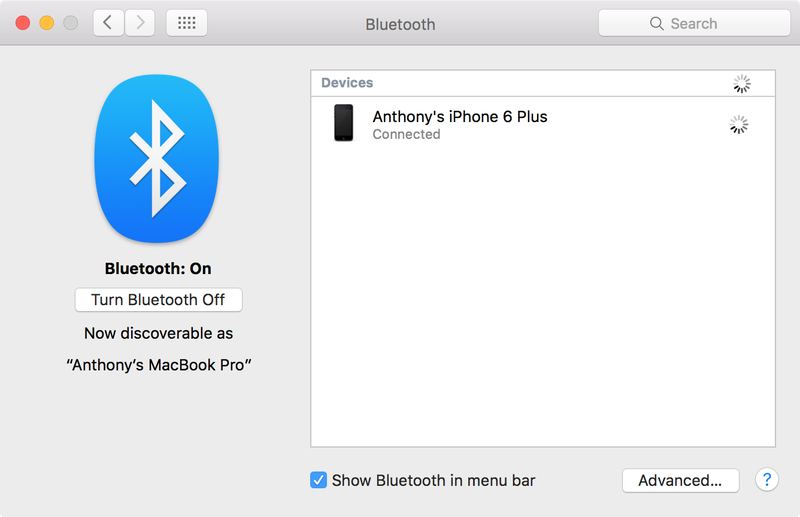Viewport: 800px width, 517px height.
Task: Click the "Anthony's MacBook Pro" name text
Action: [159, 365]
